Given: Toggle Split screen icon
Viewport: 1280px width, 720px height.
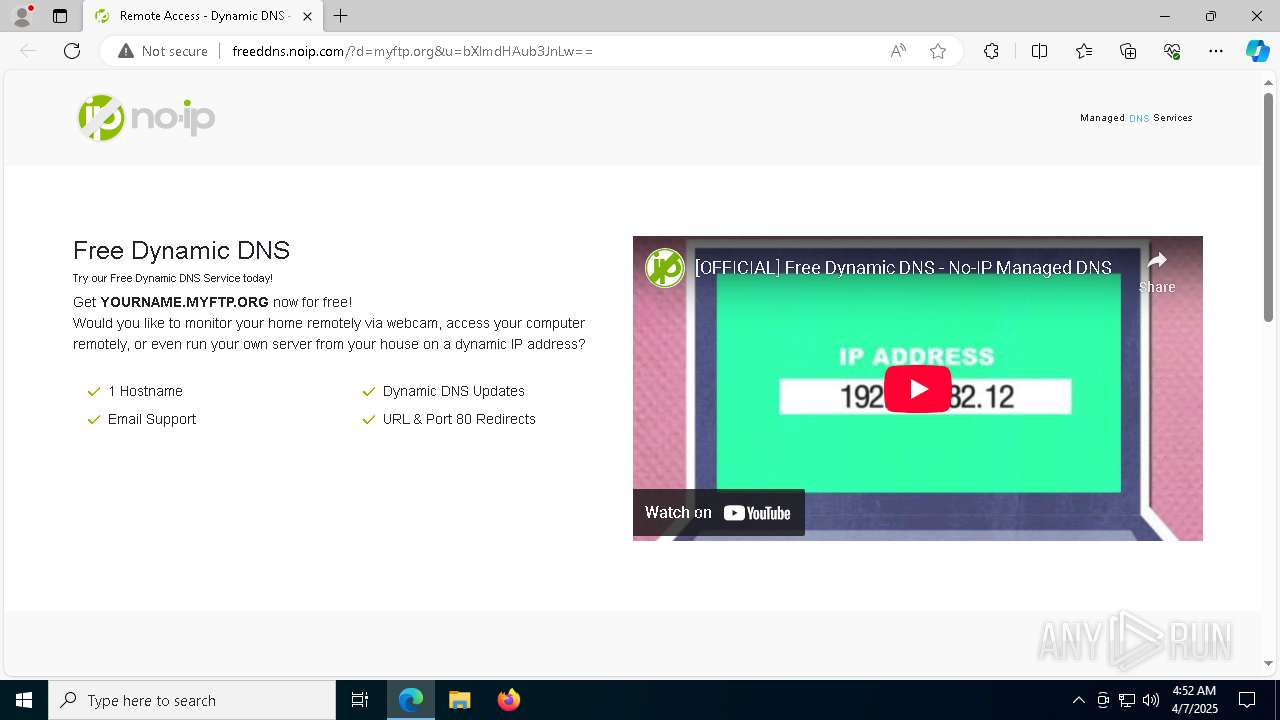Looking at the screenshot, I should click(1039, 51).
